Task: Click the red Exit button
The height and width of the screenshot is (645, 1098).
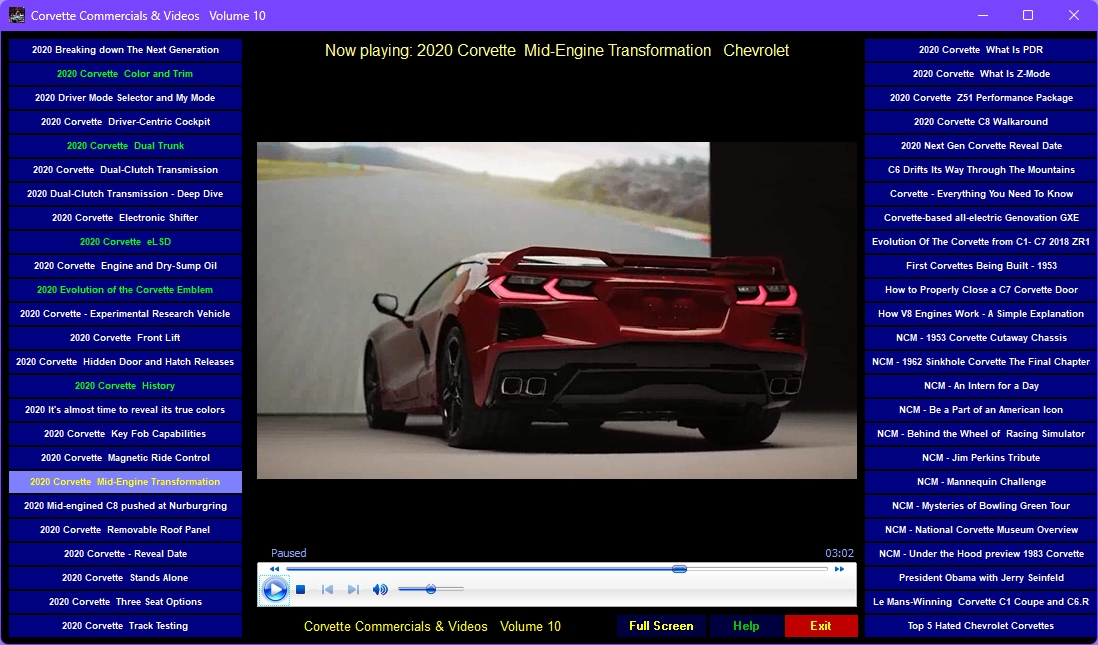Action: 821,626
